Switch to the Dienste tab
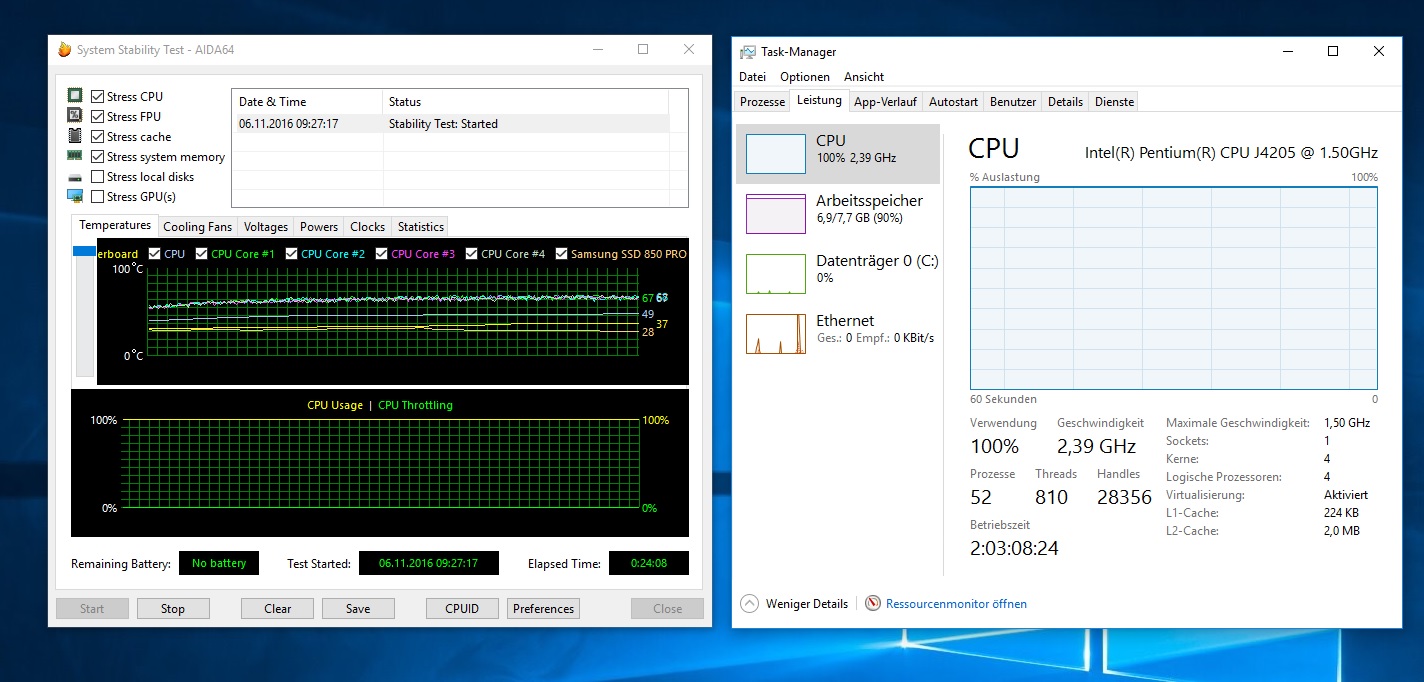The image size is (1424, 682). pyautogui.click(x=1114, y=102)
